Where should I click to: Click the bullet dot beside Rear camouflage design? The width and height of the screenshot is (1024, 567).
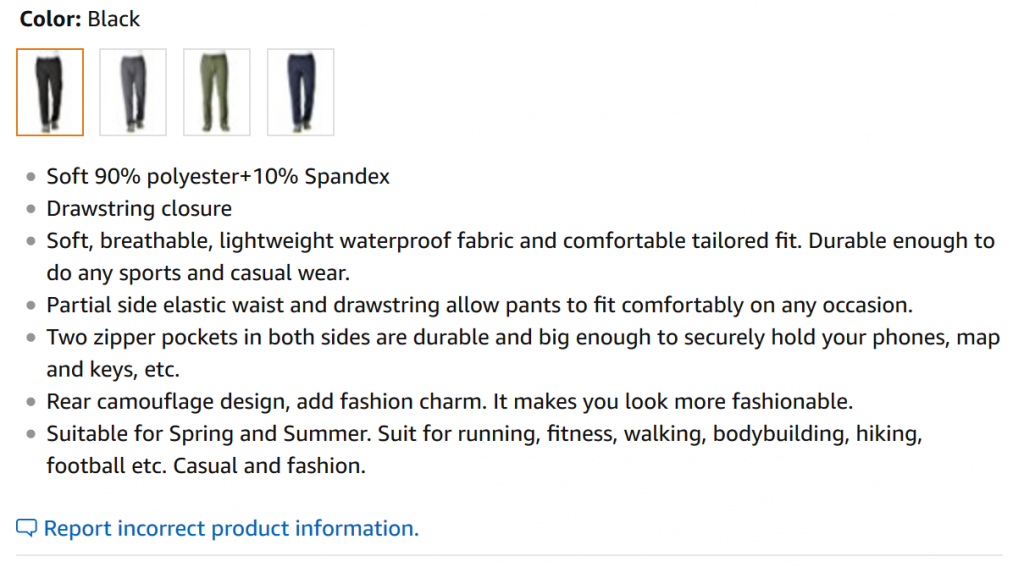point(31,402)
